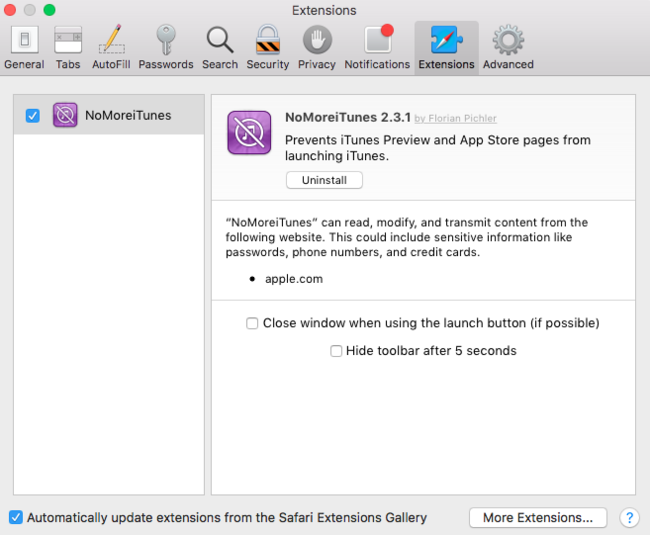650x535 pixels.
Task: Open the Search preferences pane
Action: coord(220,48)
